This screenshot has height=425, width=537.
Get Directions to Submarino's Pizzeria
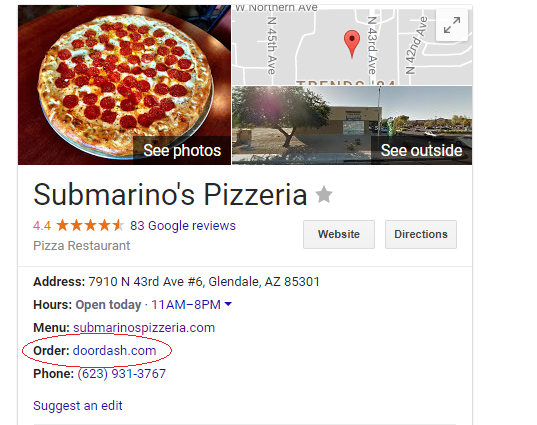tap(421, 234)
